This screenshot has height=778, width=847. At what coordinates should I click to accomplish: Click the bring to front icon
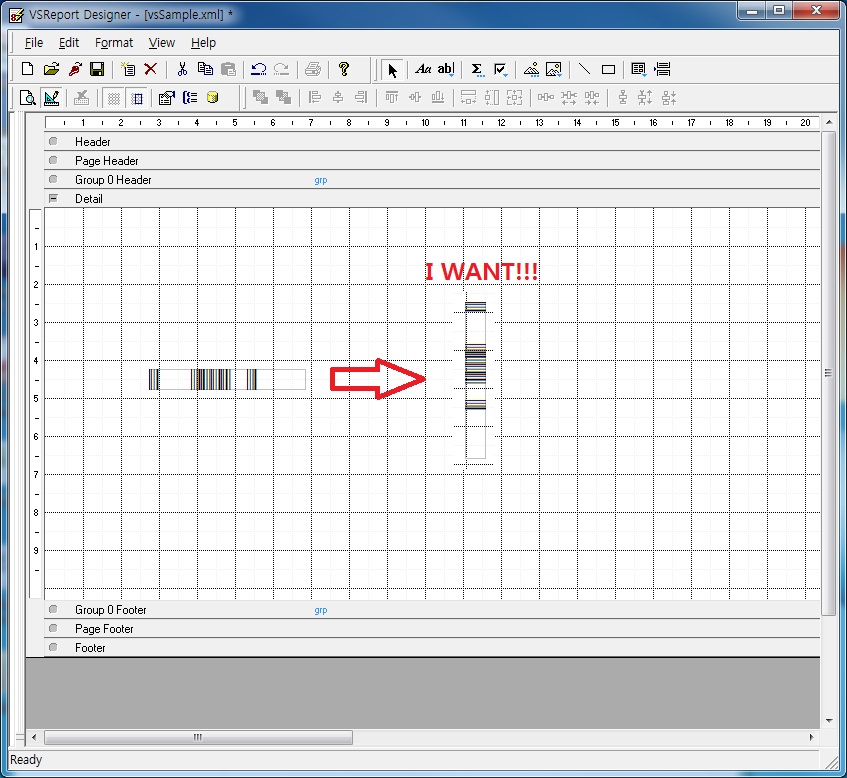(x=260, y=98)
